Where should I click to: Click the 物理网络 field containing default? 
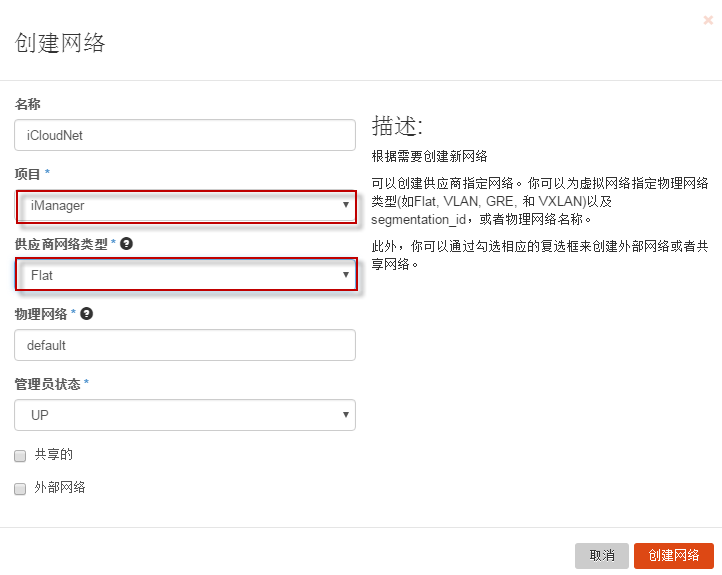click(186, 345)
